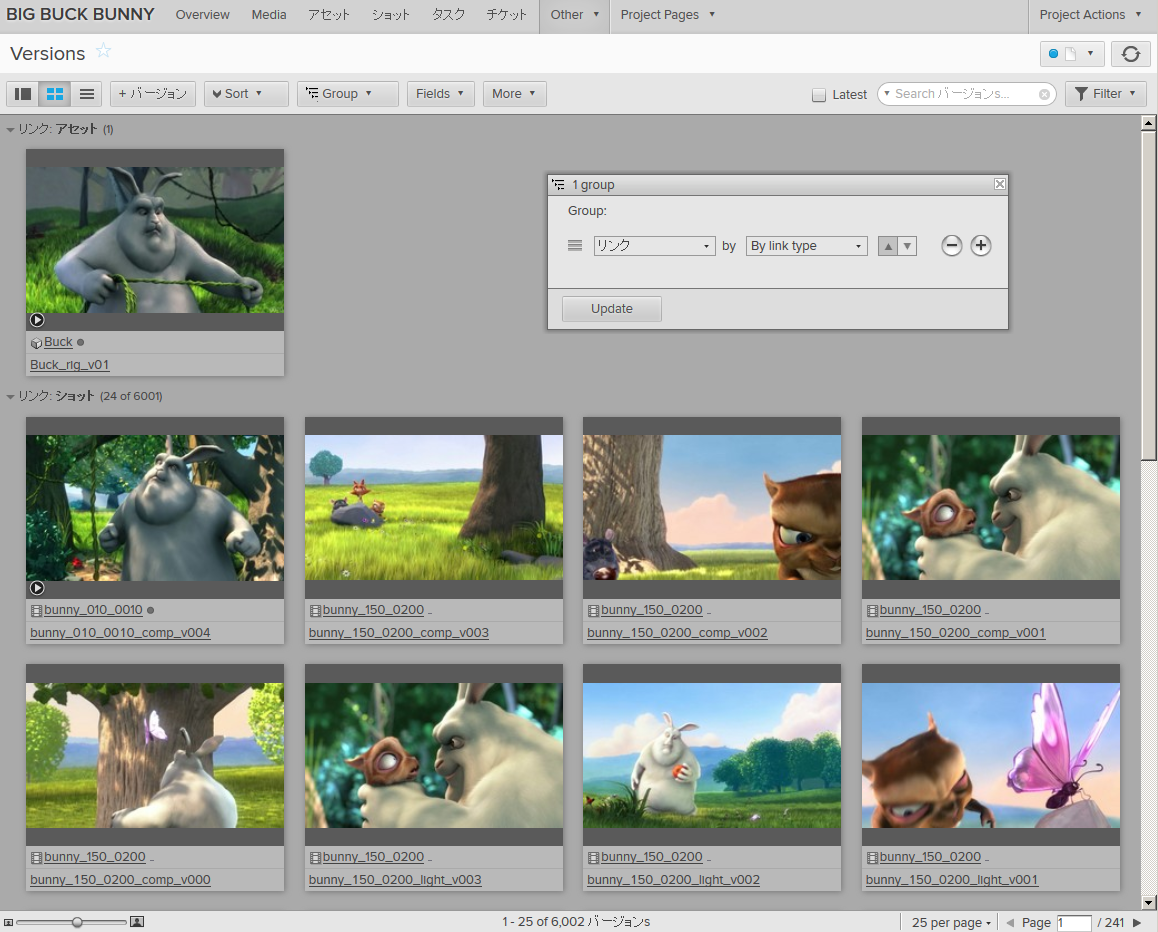This screenshot has height=932, width=1158.
Task: Add a grouping level with the plus icon
Action: point(981,246)
